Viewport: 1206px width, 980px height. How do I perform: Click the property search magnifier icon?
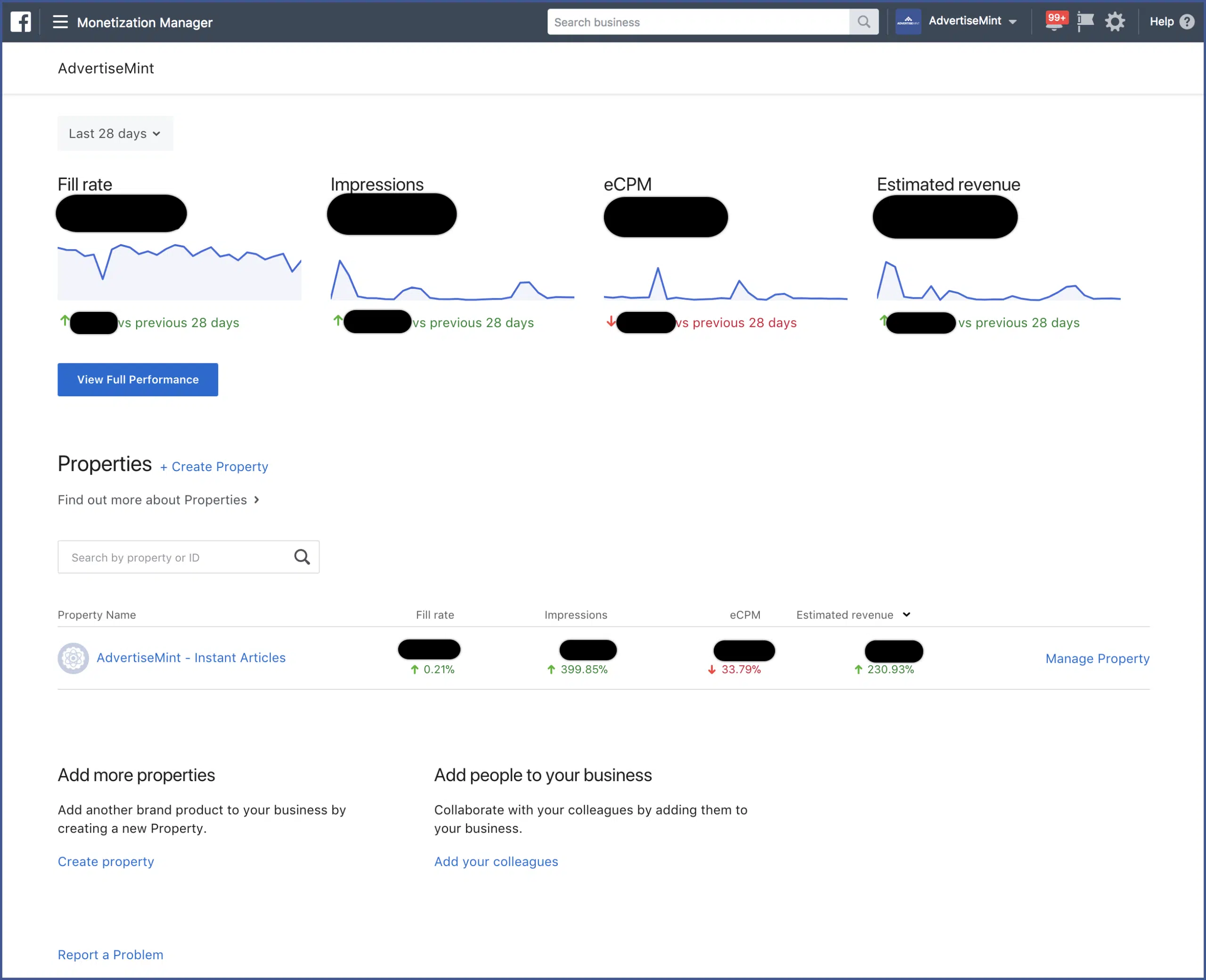302,556
